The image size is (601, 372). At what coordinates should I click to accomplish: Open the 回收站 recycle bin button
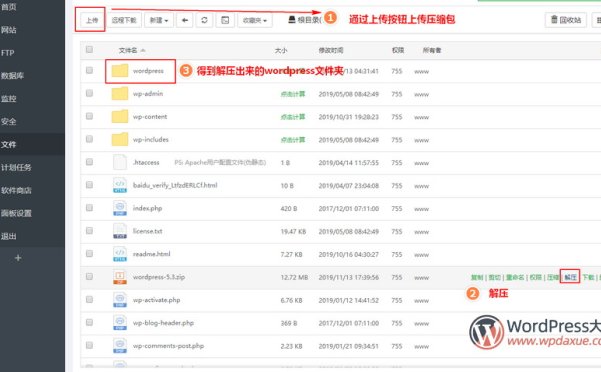pyautogui.click(x=566, y=20)
